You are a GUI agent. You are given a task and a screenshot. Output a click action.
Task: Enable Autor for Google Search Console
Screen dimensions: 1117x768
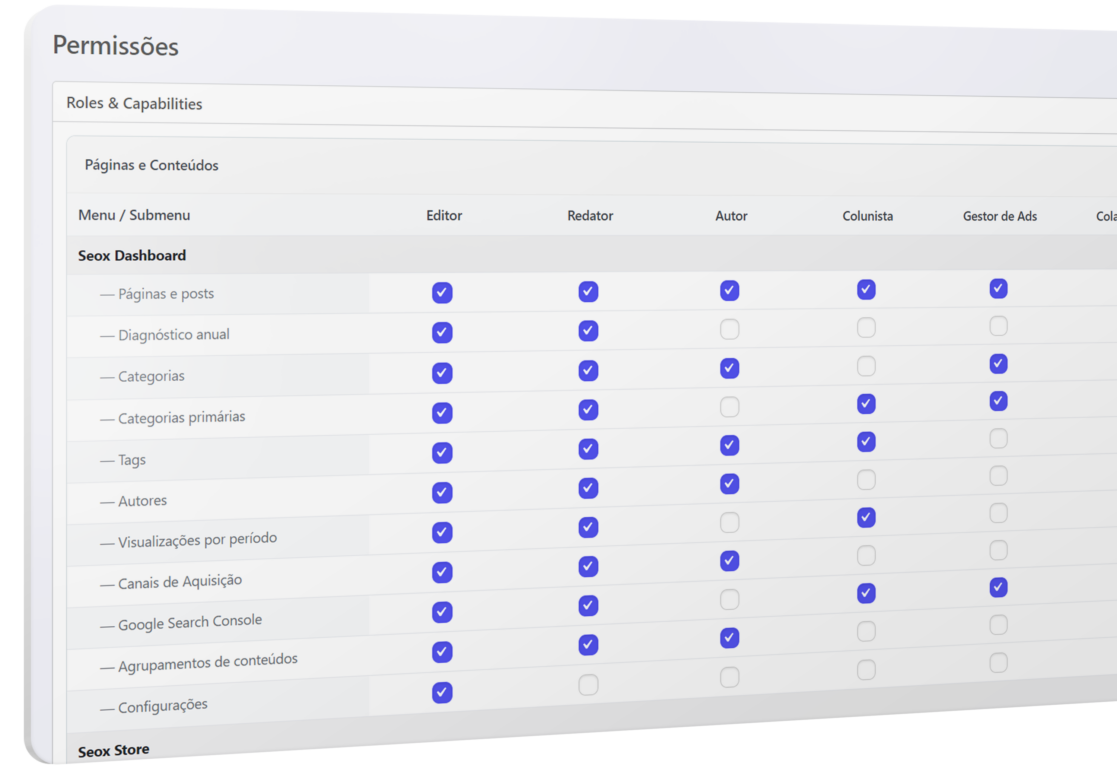pos(730,599)
